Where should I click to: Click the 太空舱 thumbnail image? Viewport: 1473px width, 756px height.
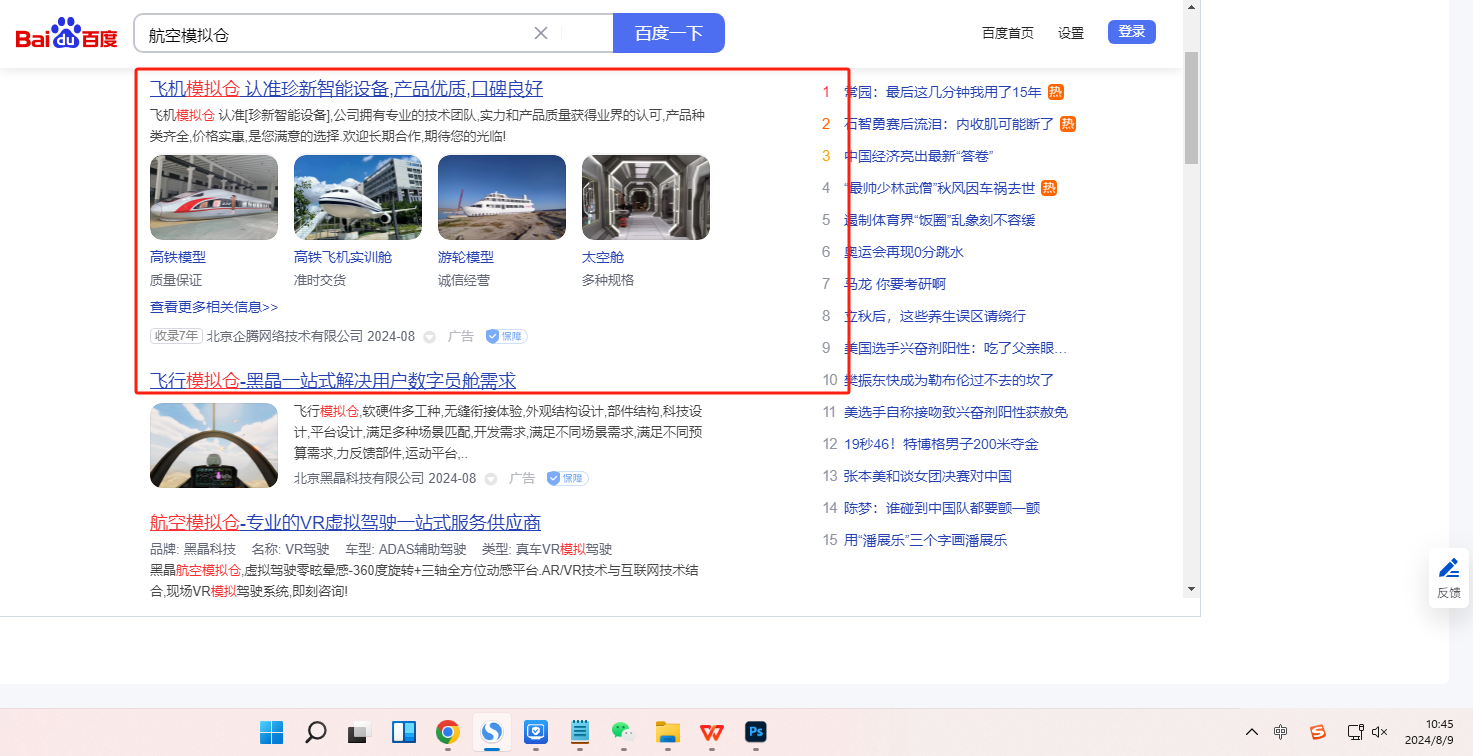[645, 197]
